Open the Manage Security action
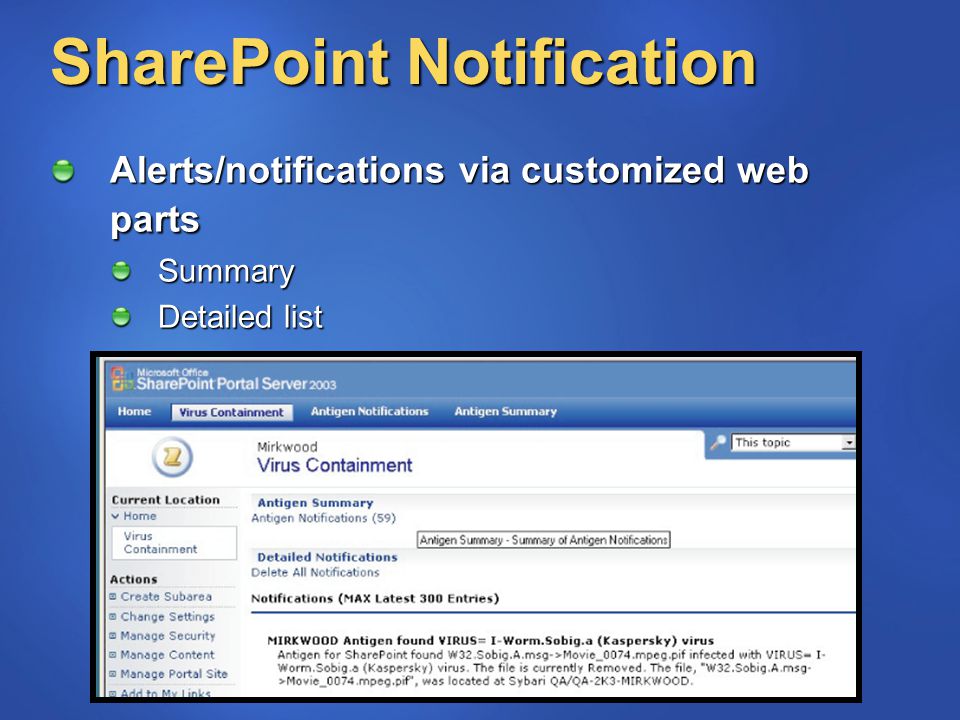The width and height of the screenshot is (960, 720). click(x=168, y=636)
